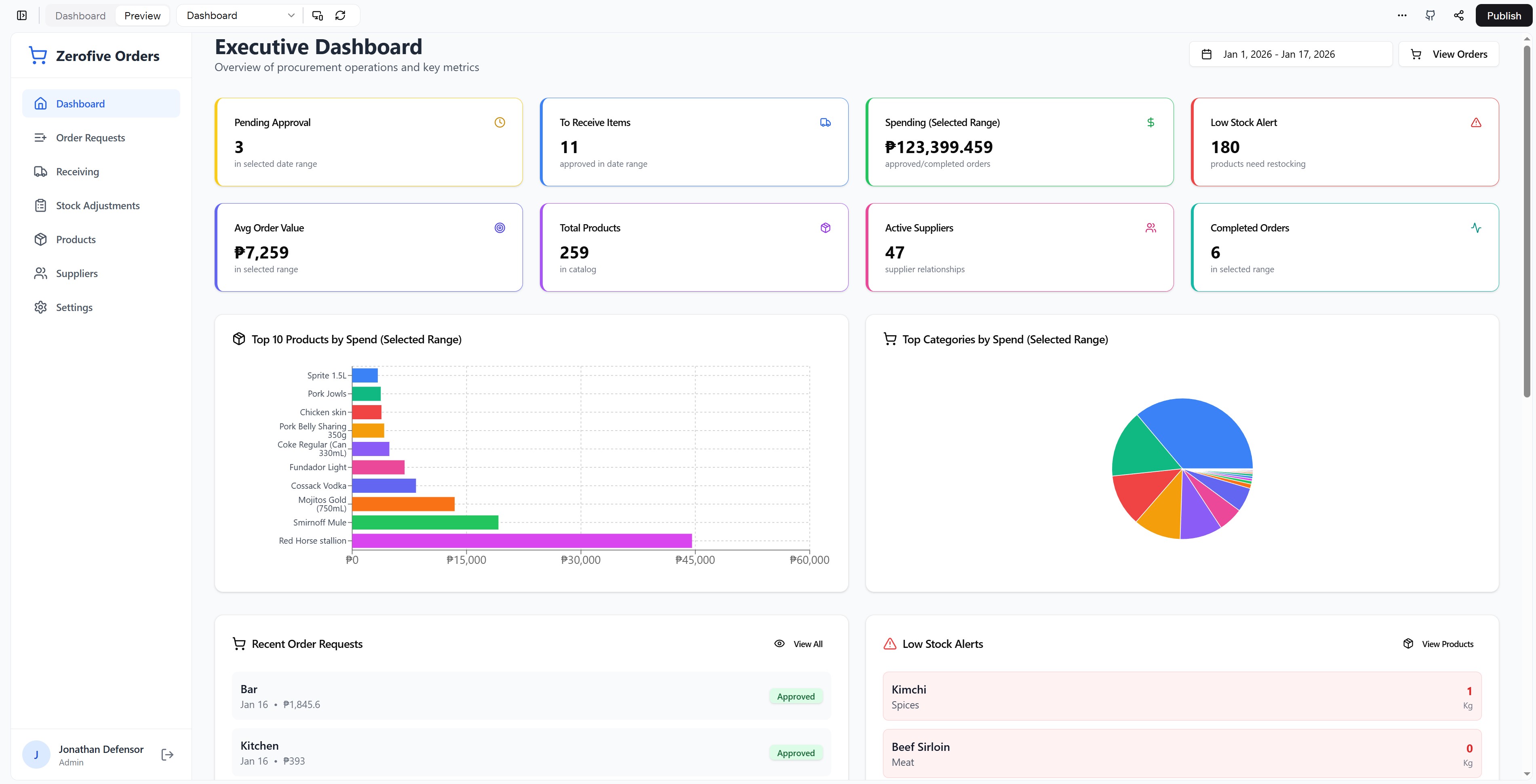The height and width of the screenshot is (784, 1536).
Task: Switch to the Preview tab in top bar
Action: click(143, 15)
